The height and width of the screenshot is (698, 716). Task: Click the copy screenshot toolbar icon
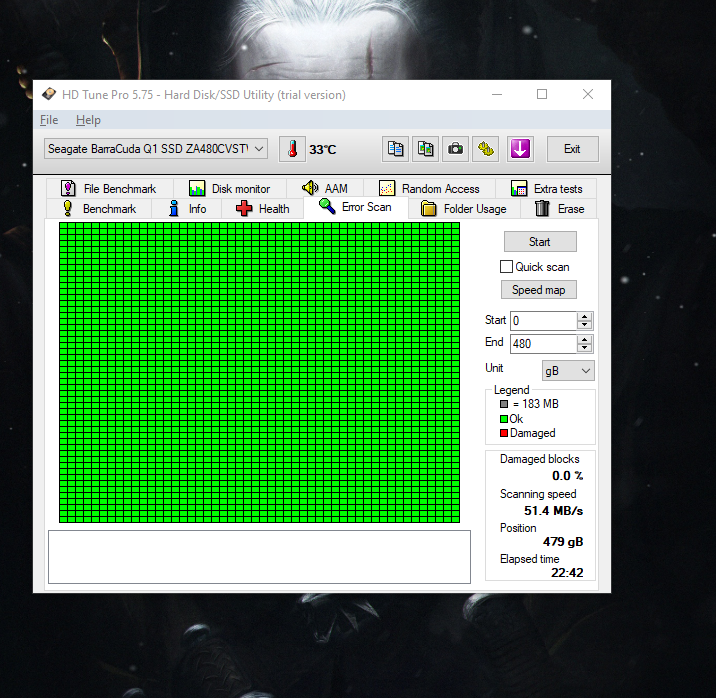coord(426,149)
